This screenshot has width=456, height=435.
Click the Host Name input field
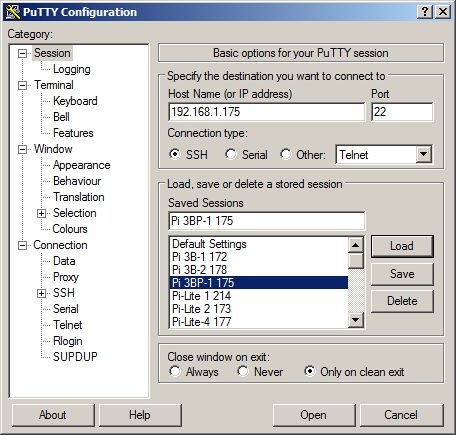tap(266, 112)
